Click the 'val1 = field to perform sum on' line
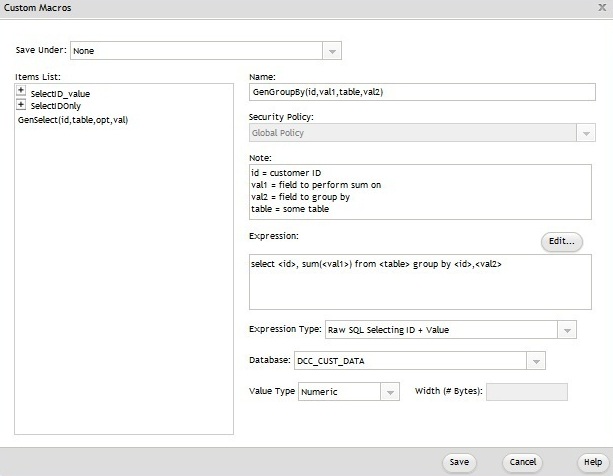Screen dimensions: 613x476 pyautogui.click(x=316, y=185)
